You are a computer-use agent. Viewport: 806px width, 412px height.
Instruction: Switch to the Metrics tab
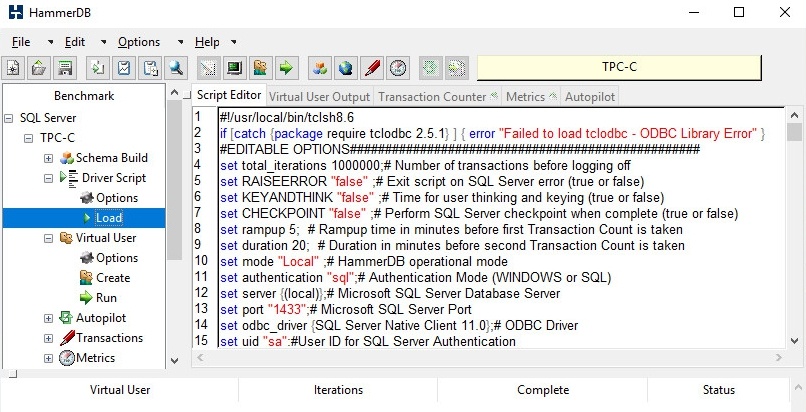coord(532,97)
